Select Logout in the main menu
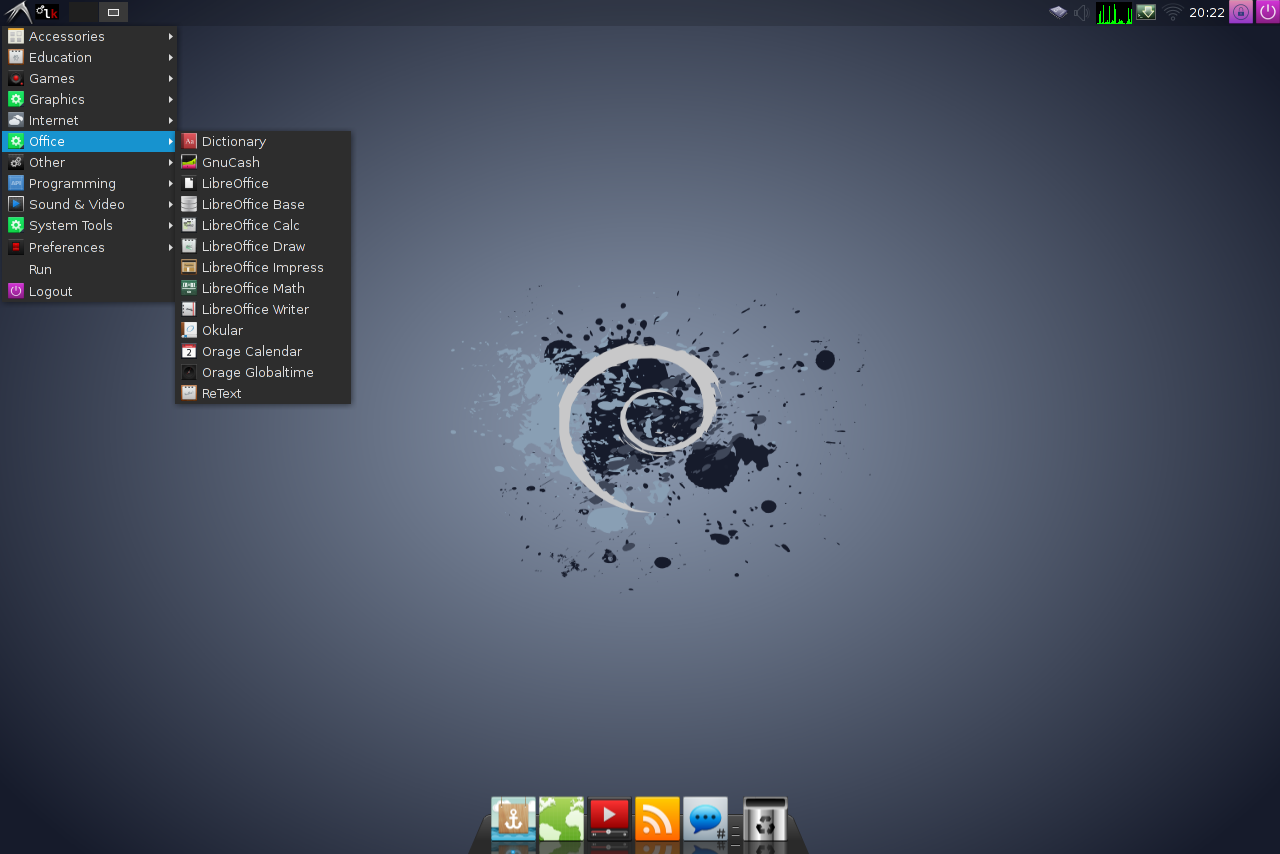The image size is (1280, 854). point(90,291)
